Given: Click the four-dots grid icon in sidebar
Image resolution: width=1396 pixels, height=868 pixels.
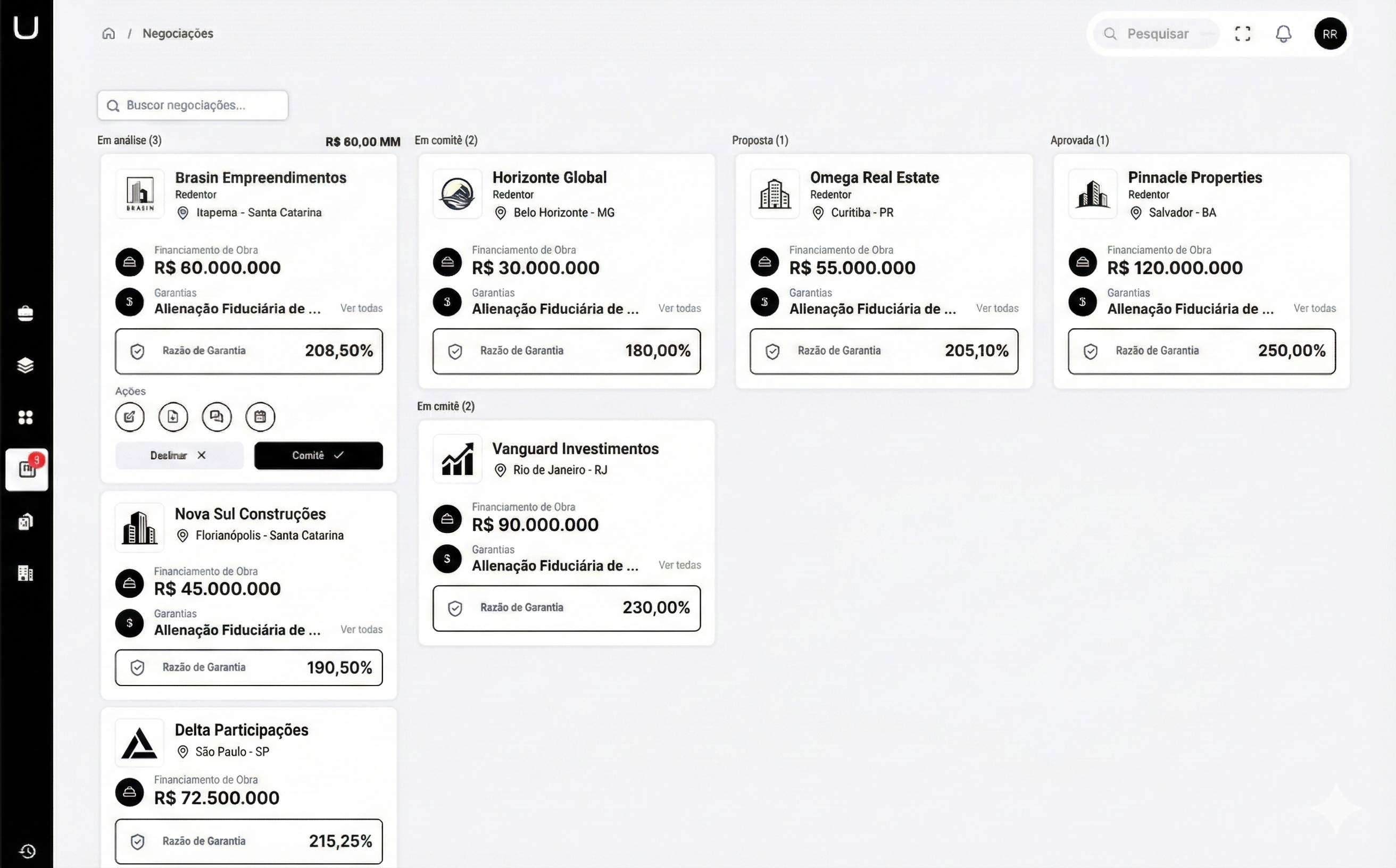Looking at the screenshot, I should (x=25, y=418).
